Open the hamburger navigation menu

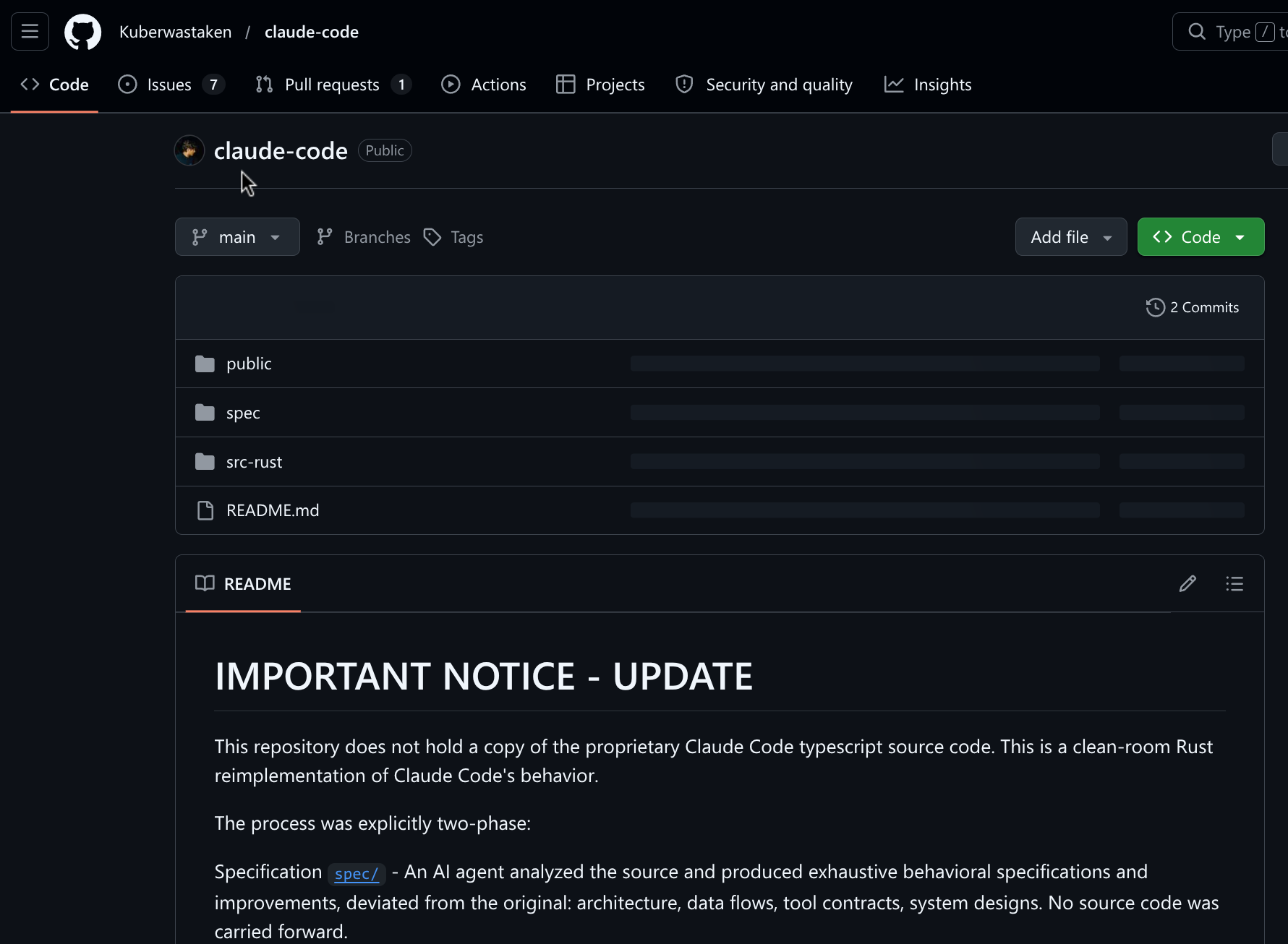click(x=30, y=32)
